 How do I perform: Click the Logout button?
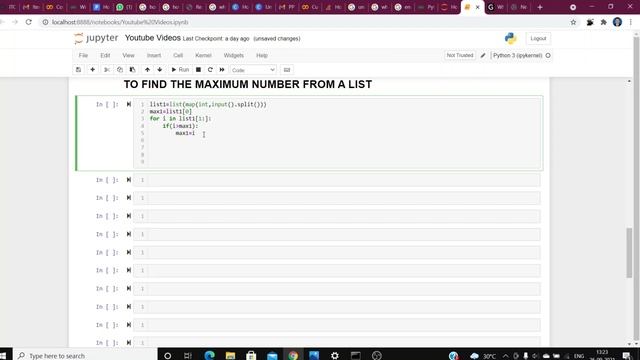[538, 38]
